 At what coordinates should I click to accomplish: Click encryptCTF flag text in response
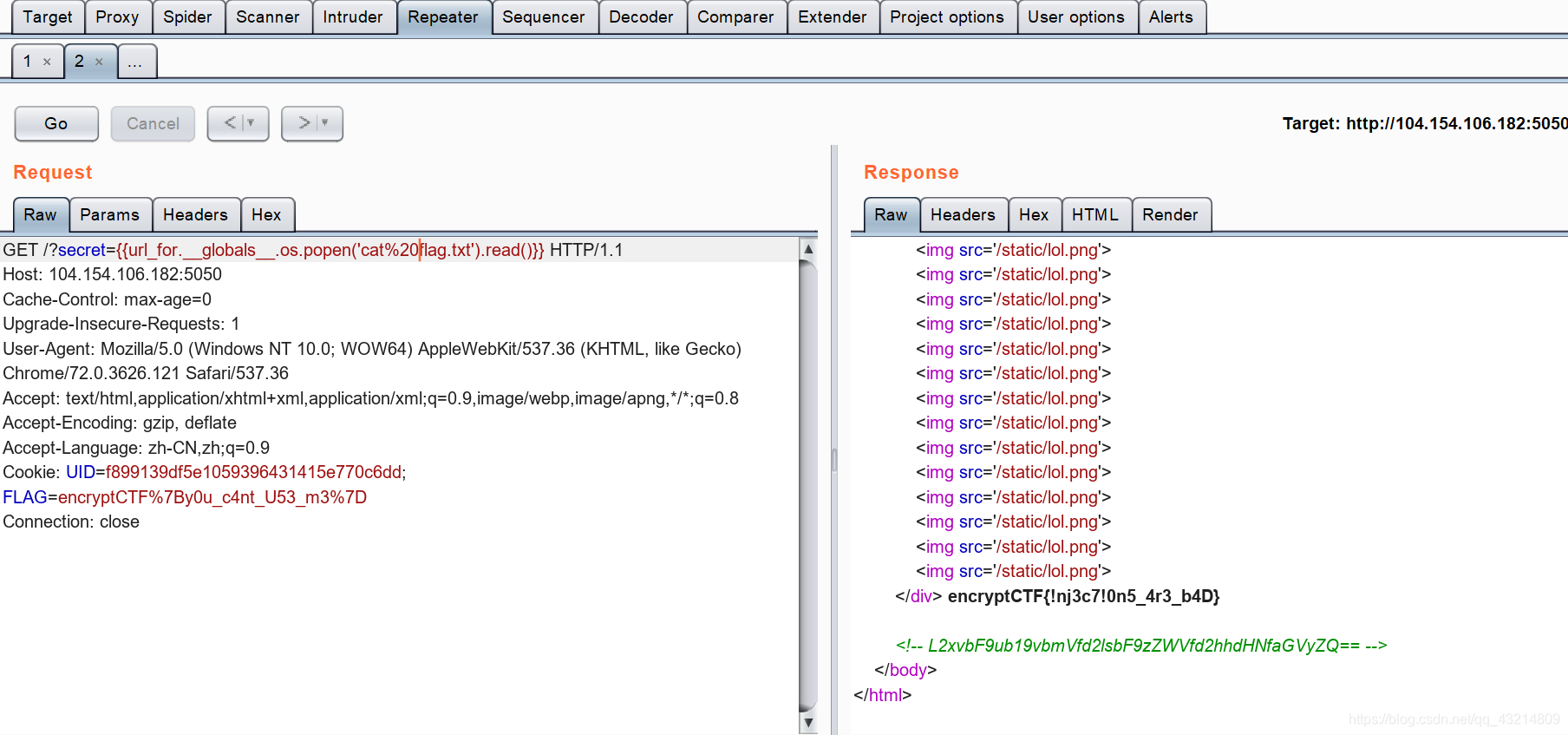click(1084, 596)
